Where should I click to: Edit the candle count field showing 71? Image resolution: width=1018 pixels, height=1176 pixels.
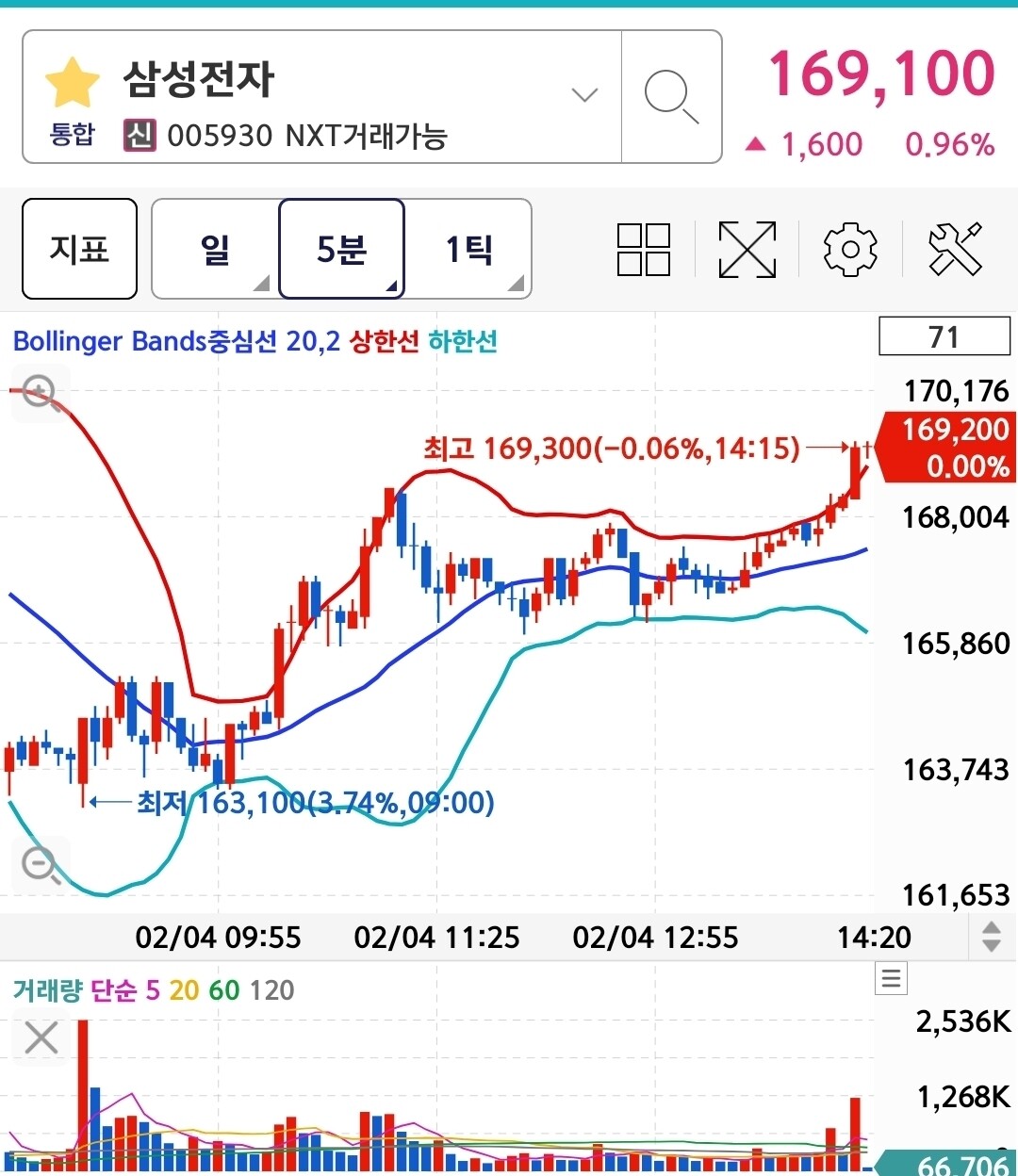coord(944,336)
